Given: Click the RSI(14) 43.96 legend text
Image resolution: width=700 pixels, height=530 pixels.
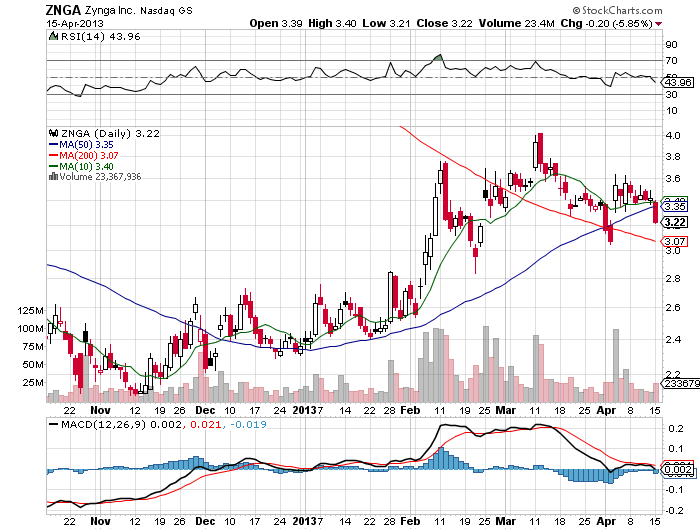Looking at the screenshot, I should [x=100, y=36].
